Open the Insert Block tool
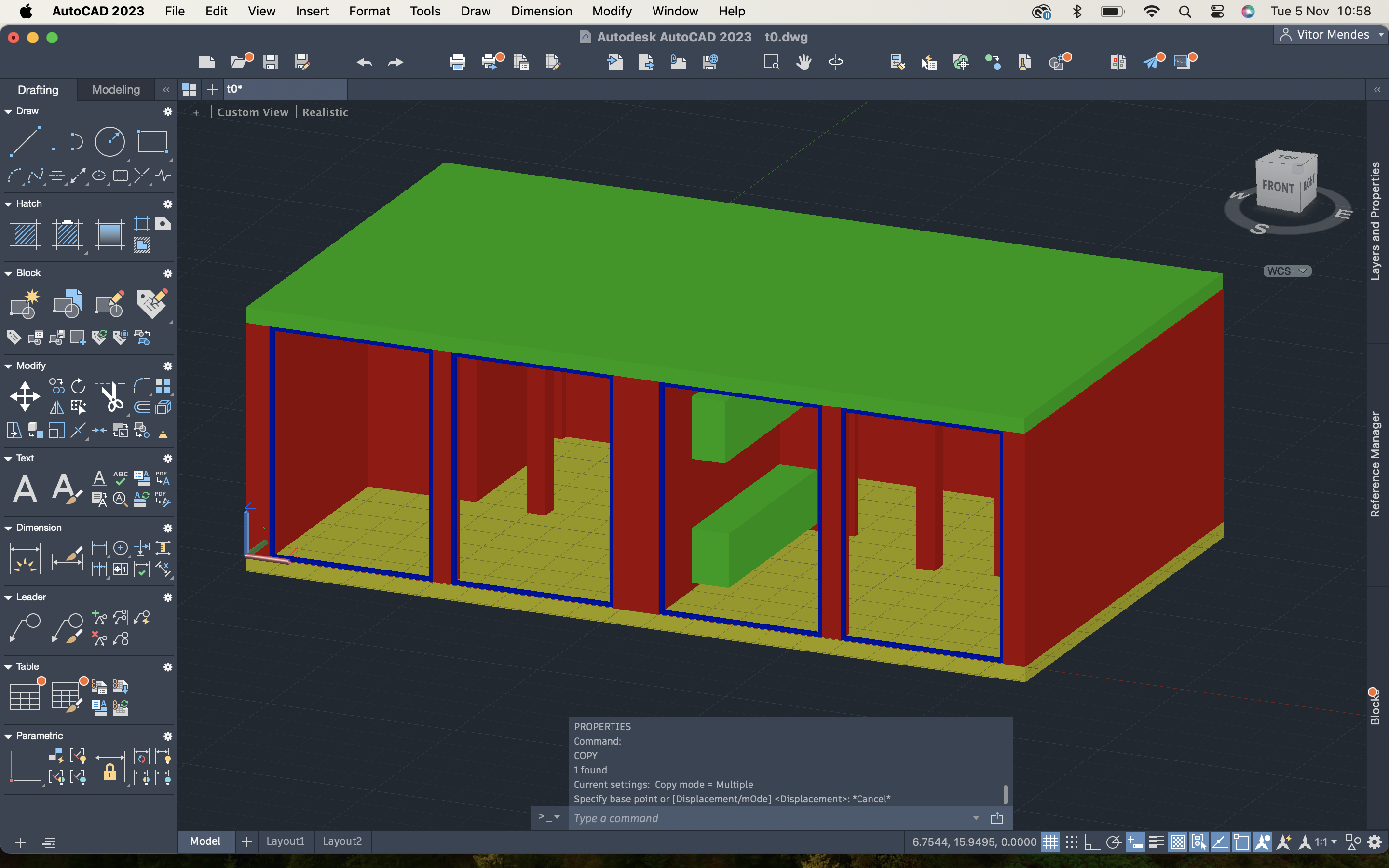The height and width of the screenshot is (868, 1389). click(67, 304)
